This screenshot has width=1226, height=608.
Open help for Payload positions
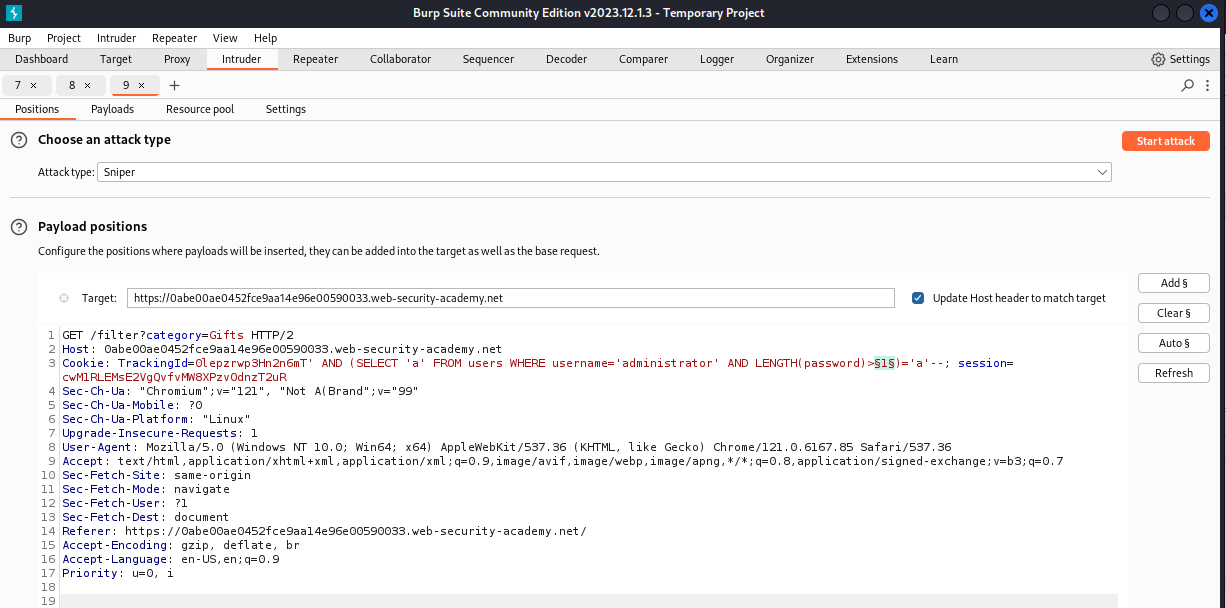coord(18,227)
